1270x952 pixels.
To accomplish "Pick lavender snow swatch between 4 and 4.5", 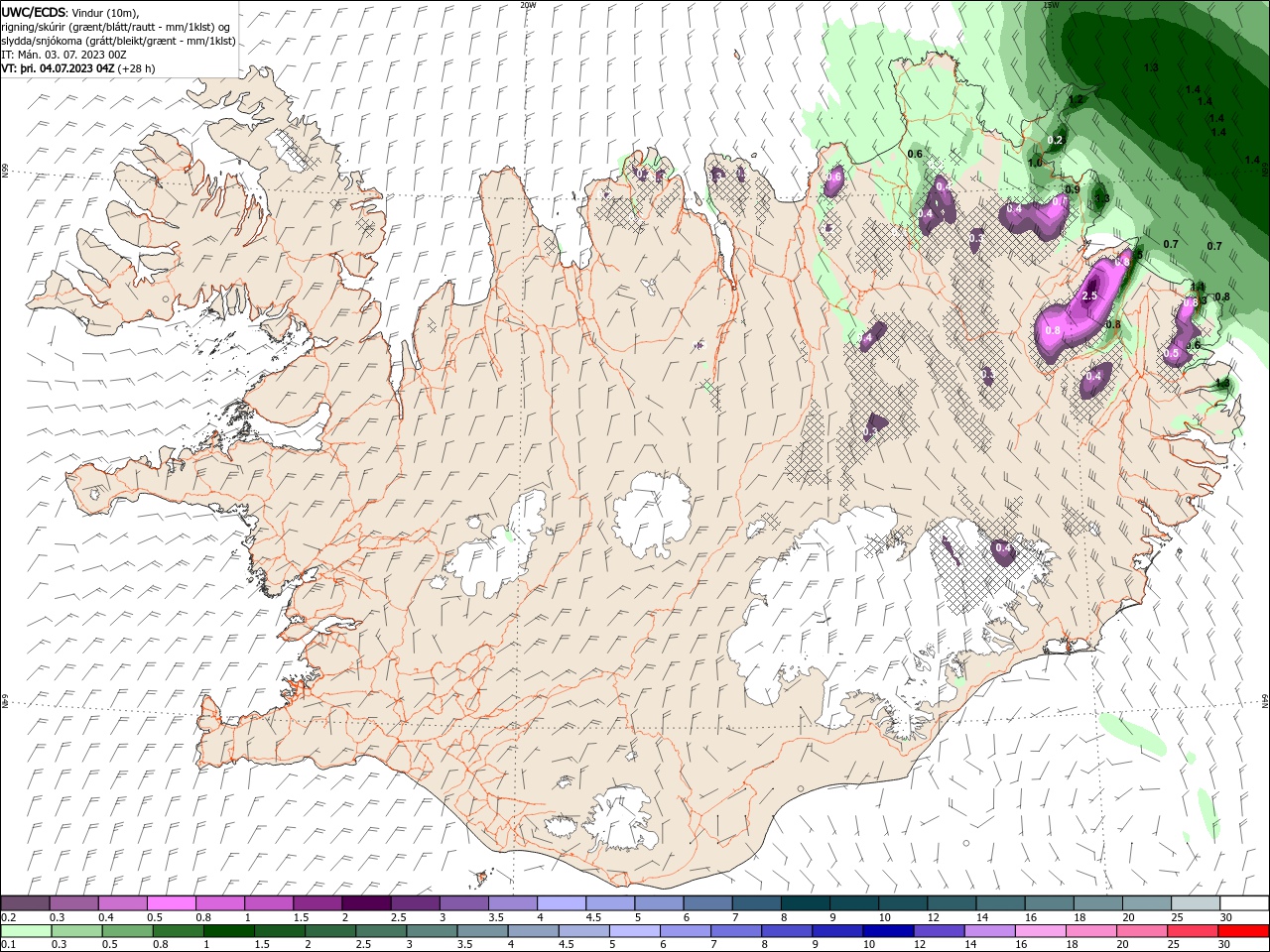I will coord(562,903).
